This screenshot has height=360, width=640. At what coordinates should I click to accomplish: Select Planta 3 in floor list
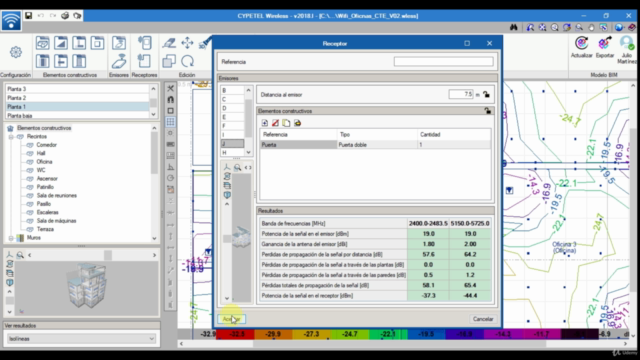(x=77, y=89)
